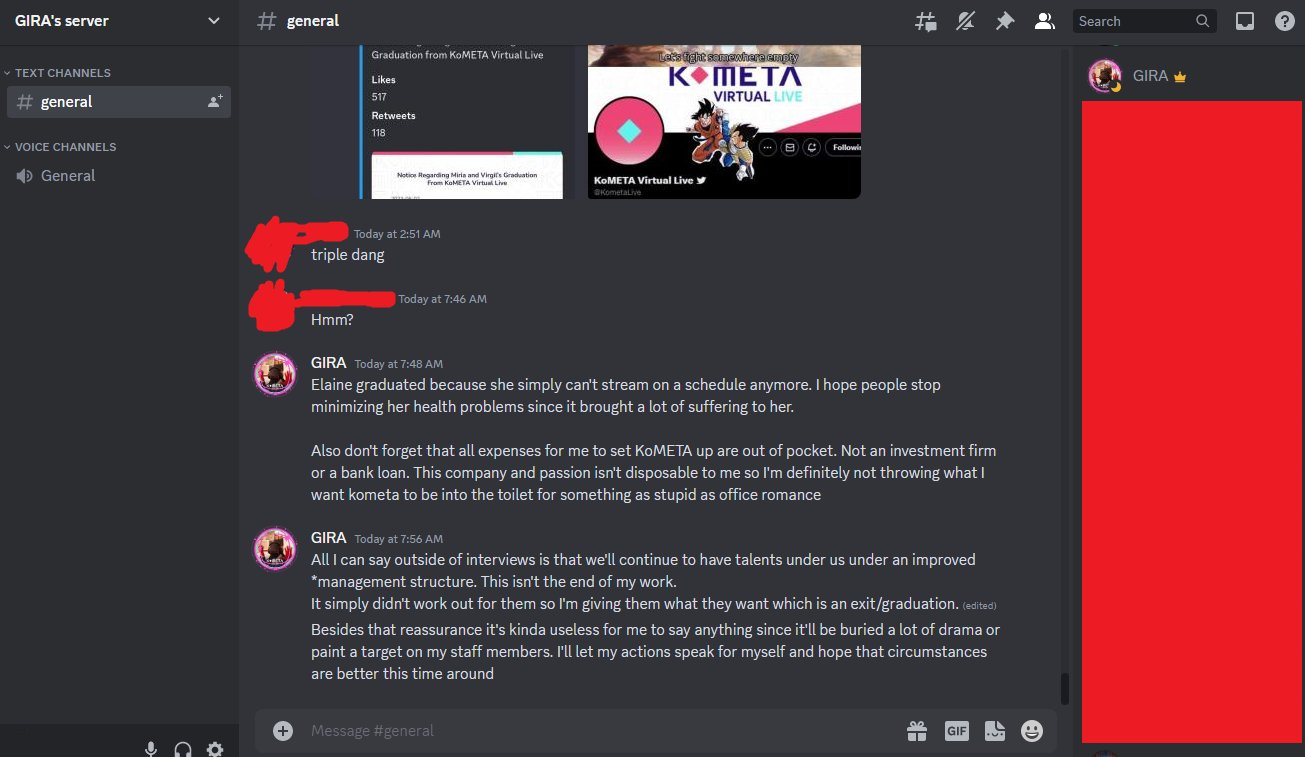This screenshot has width=1305, height=757.
Task: Open the help question mark icon
Action: pos(1284,21)
